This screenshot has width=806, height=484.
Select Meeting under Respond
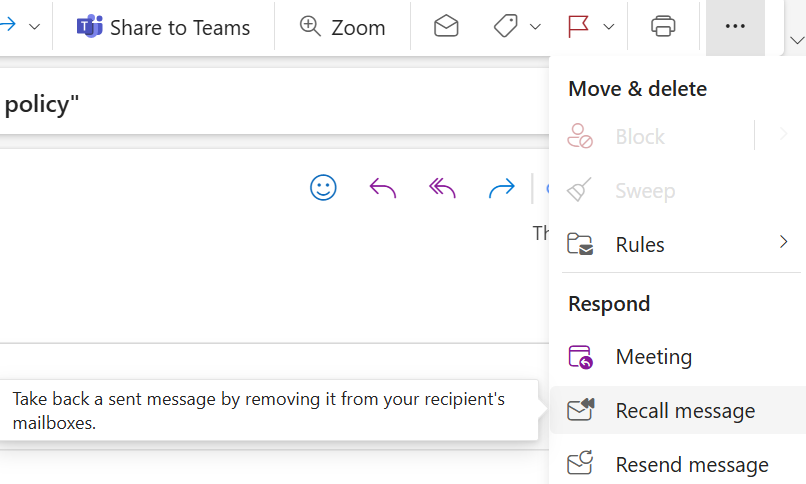point(678,357)
